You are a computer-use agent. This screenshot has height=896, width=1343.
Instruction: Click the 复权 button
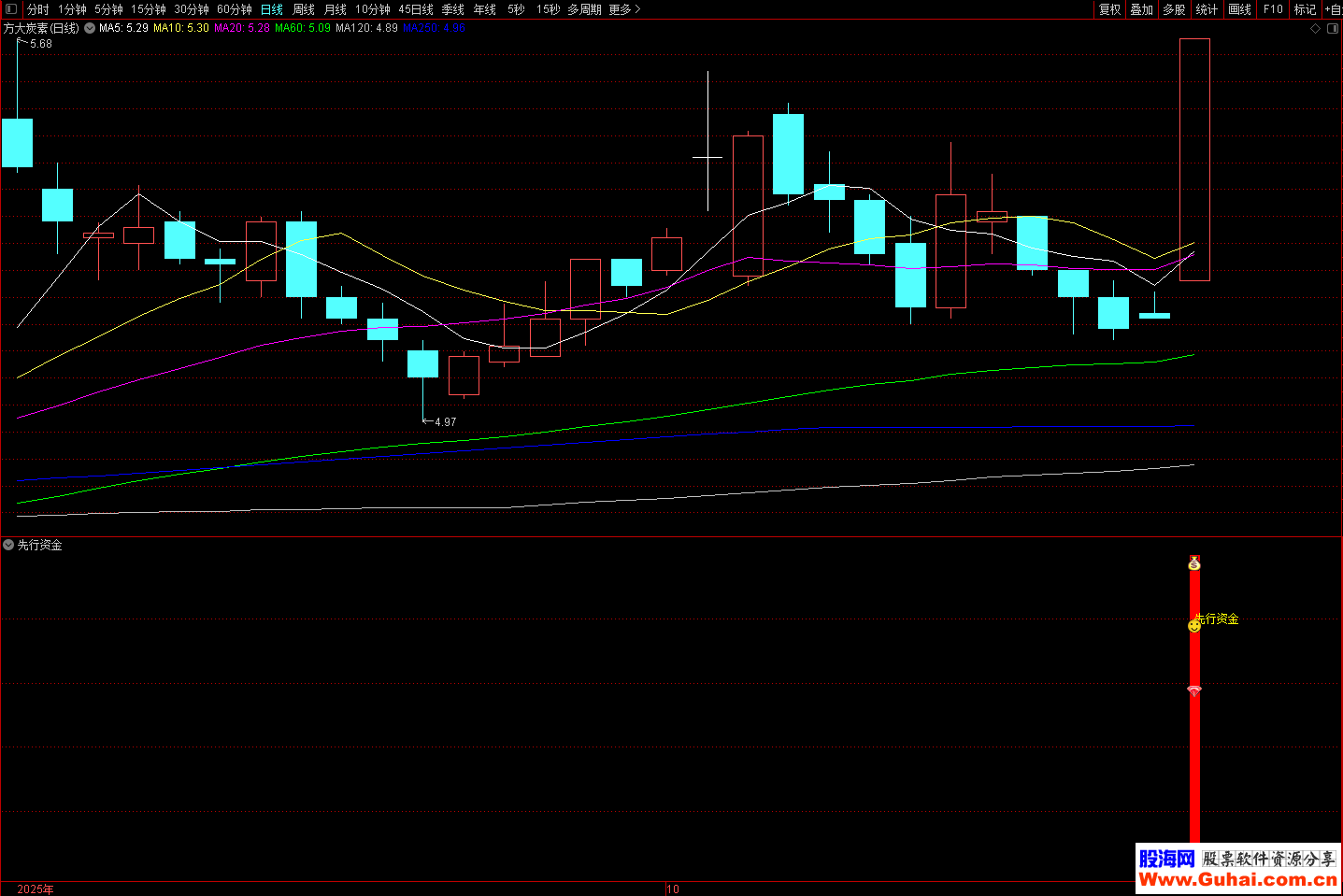tap(1109, 9)
